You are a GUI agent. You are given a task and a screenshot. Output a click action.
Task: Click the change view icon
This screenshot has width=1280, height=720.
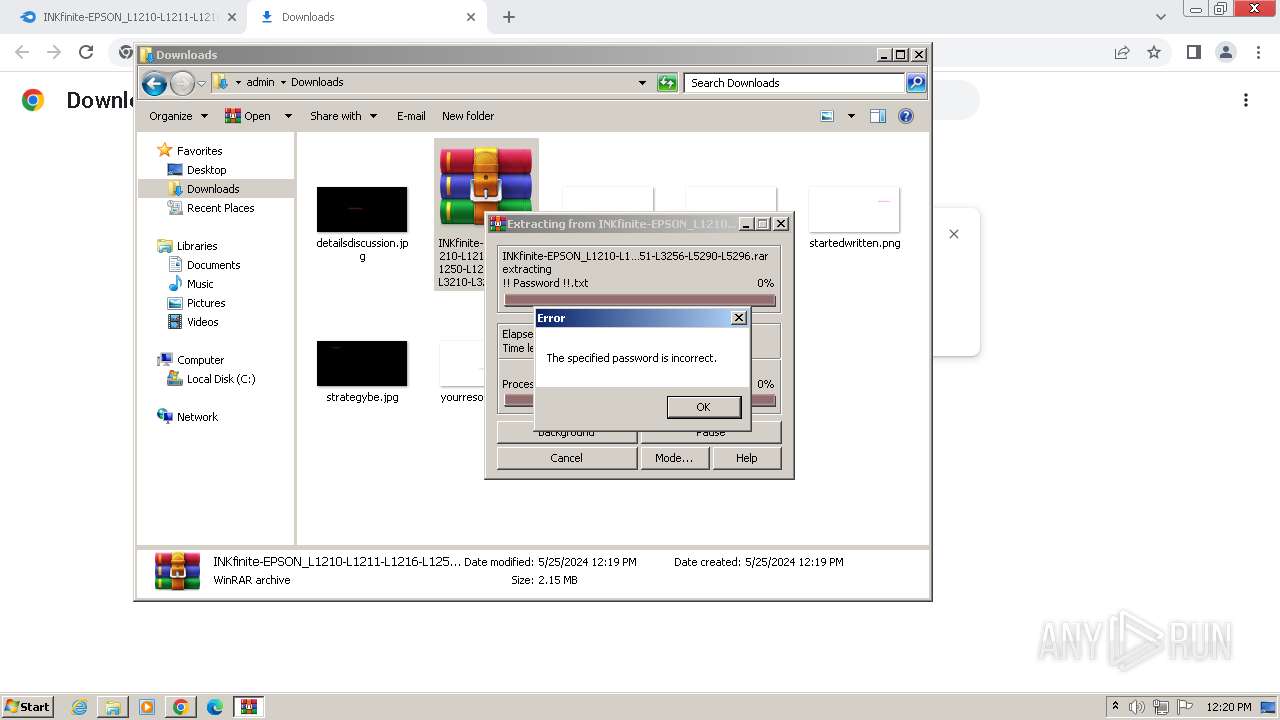[827, 116]
